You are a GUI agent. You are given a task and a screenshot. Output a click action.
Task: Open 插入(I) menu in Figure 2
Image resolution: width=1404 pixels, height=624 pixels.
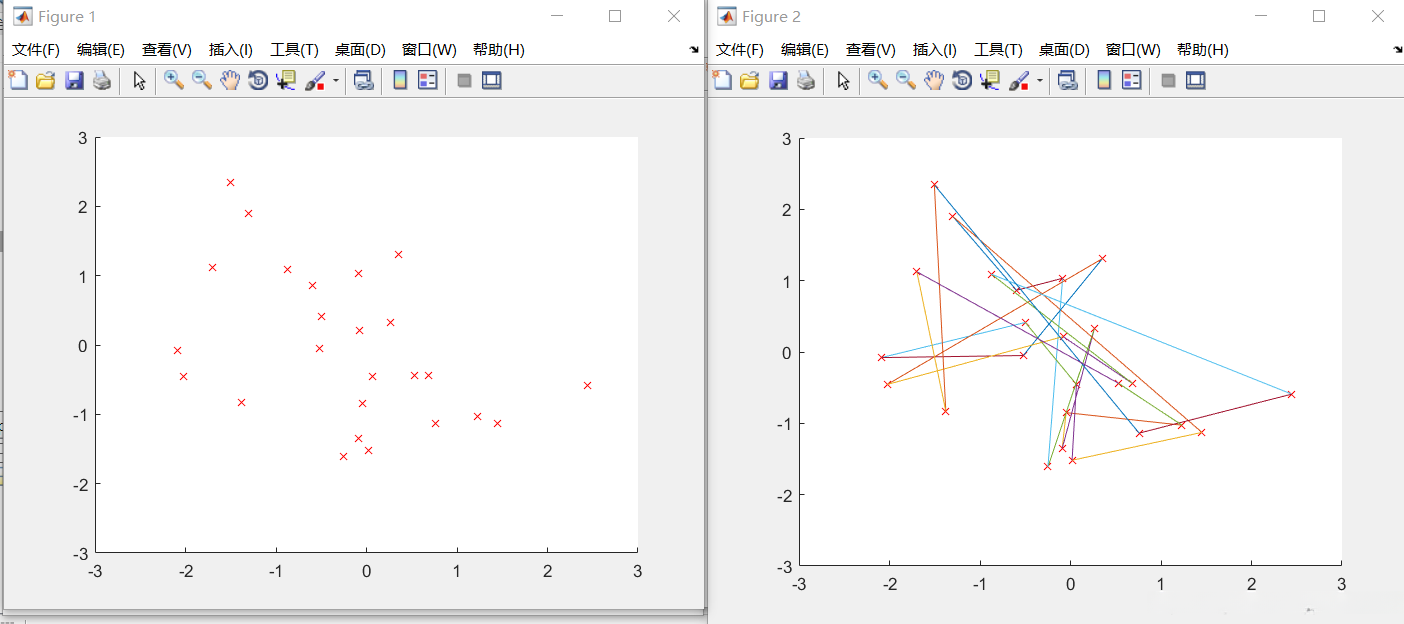coord(935,50)
